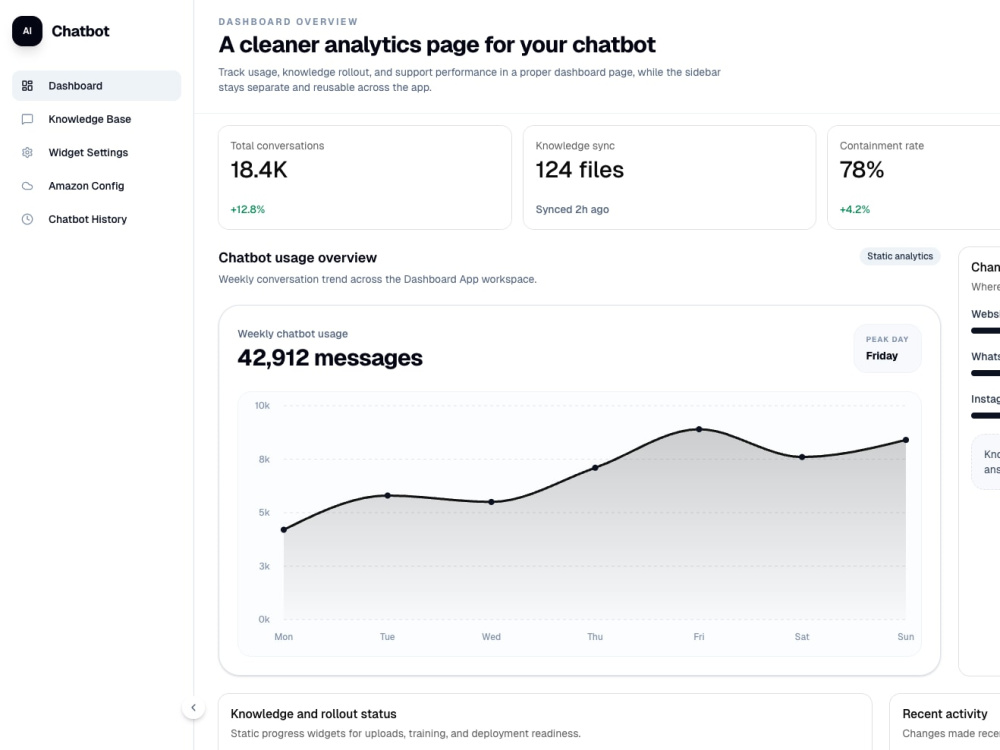Open Knowledge Base in the sidebar
The image size is (1000, 750).
click(x=96, y=119)
